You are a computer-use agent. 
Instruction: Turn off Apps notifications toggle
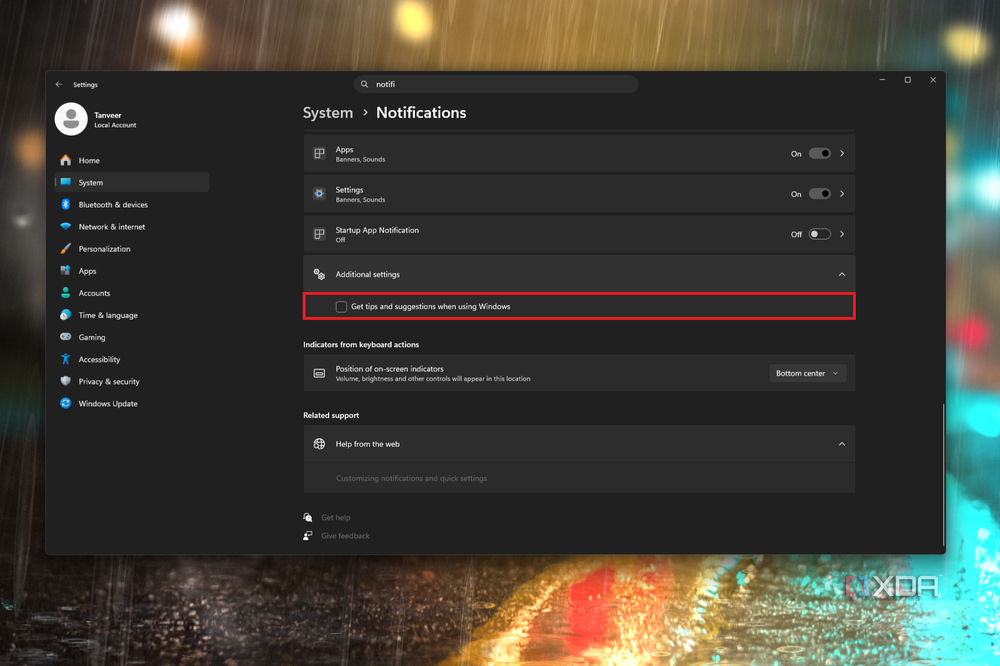(820, 154)
